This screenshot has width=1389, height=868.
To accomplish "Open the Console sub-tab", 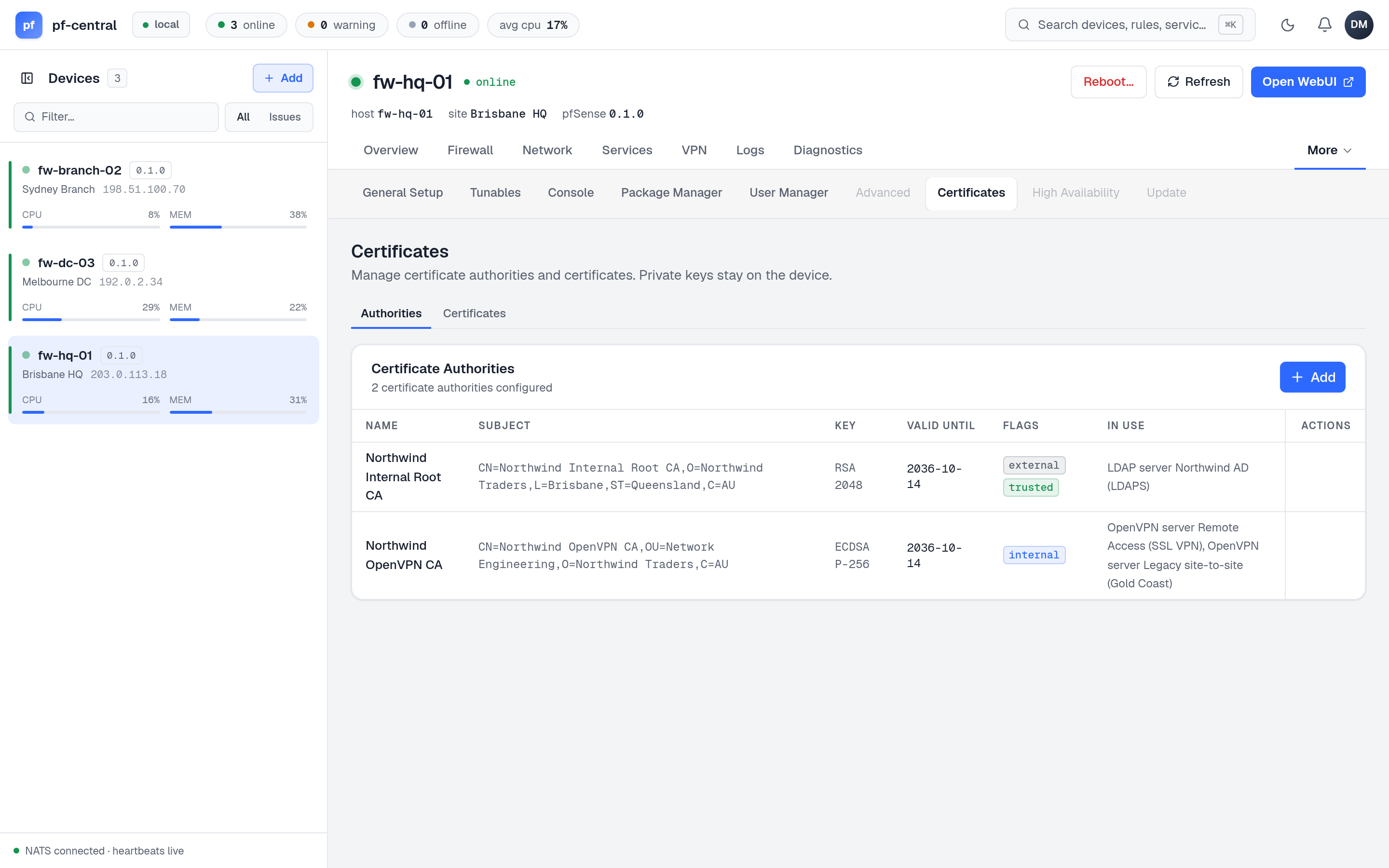I will pos(571,193).
